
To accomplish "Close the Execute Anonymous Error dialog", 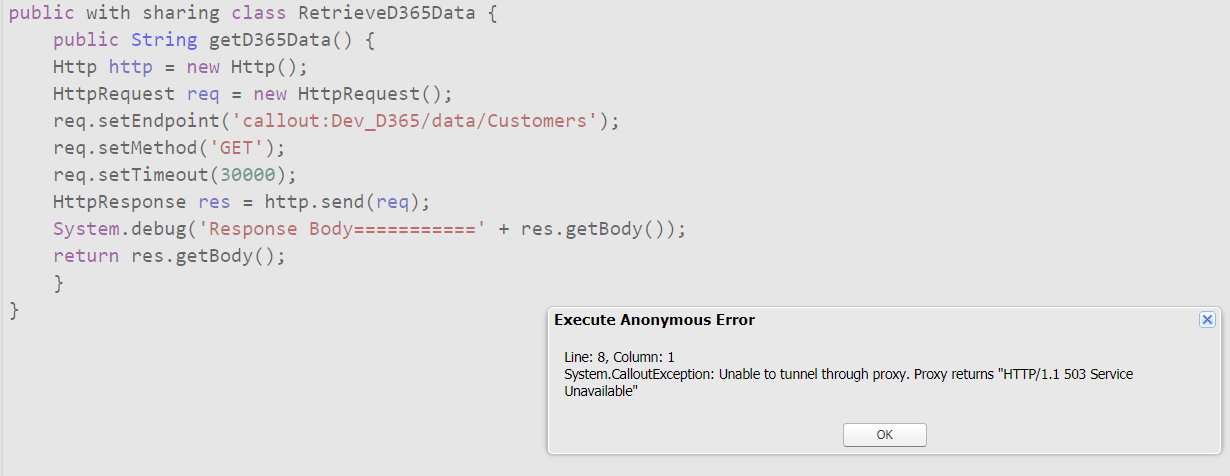I will tap(1207, 319).
